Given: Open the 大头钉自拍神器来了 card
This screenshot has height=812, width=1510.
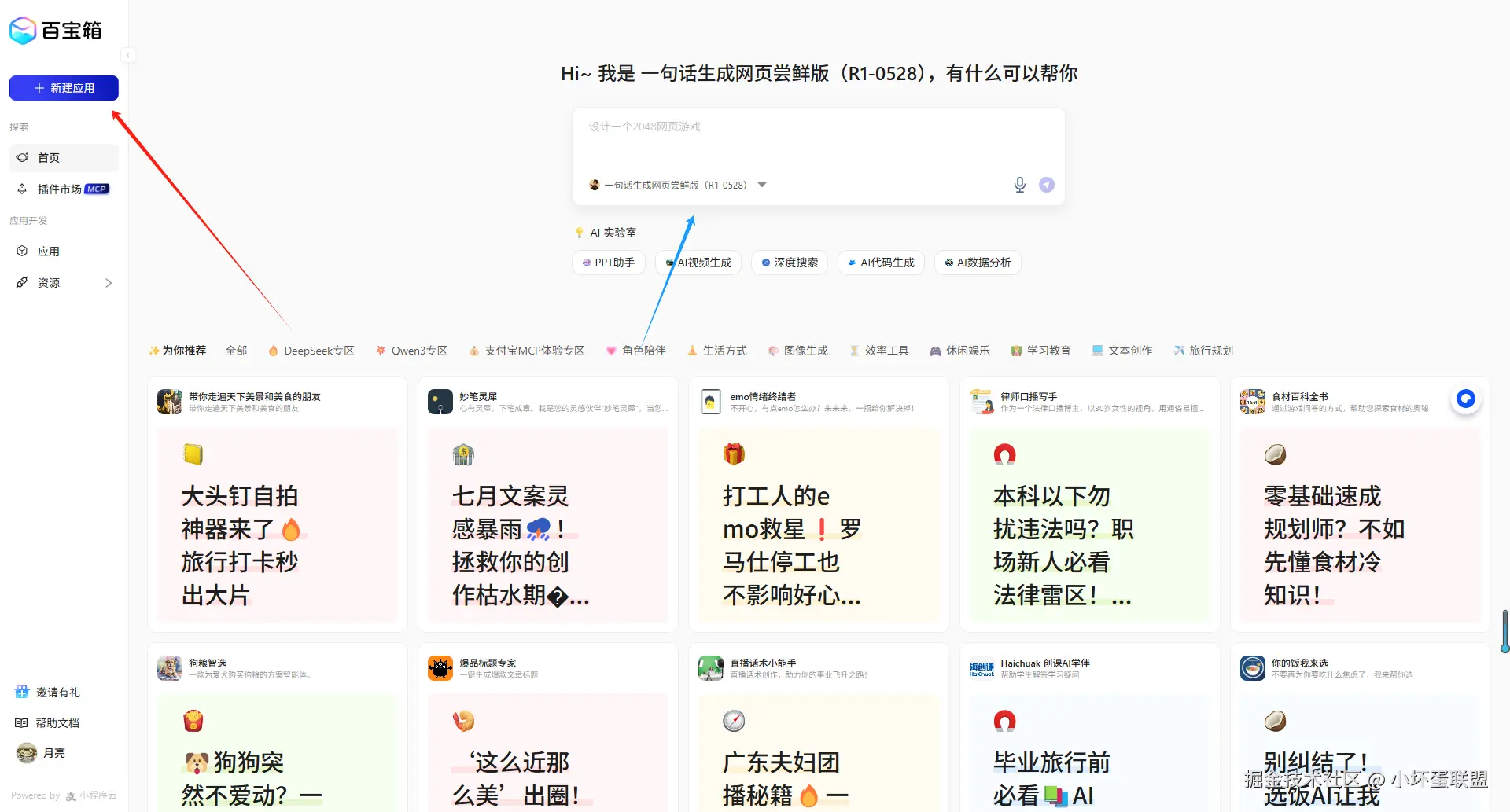Looking at the screenshot, I should coord(278,525).
